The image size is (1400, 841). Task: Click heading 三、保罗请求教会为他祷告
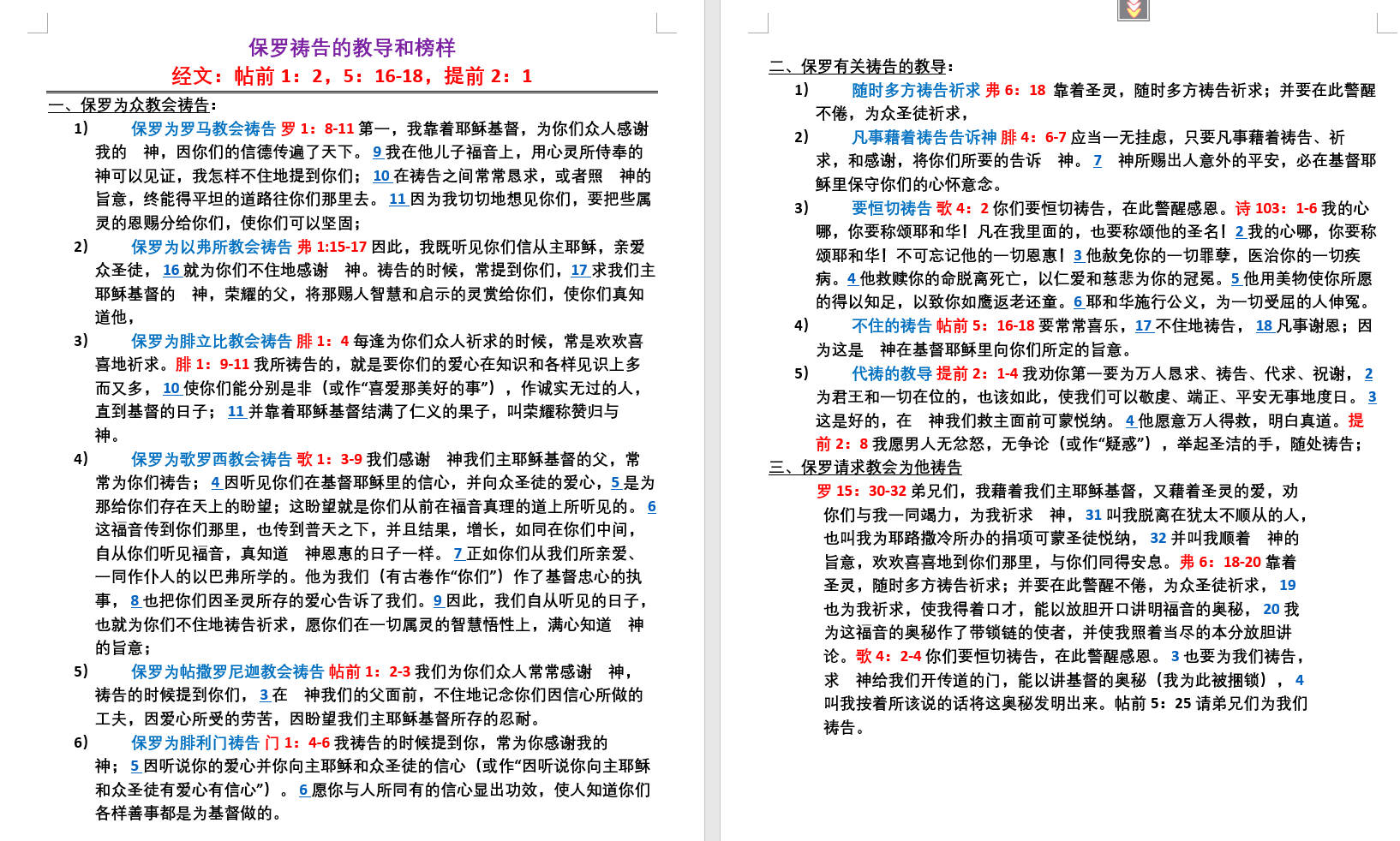tap(865, 468)
